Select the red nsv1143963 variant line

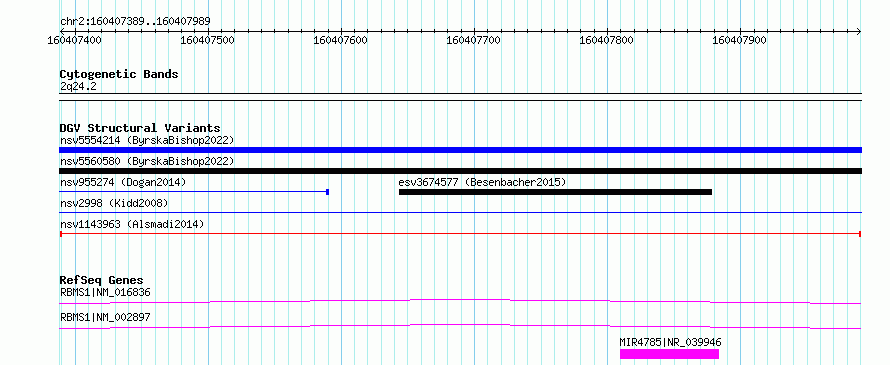[x=460, y=234]
